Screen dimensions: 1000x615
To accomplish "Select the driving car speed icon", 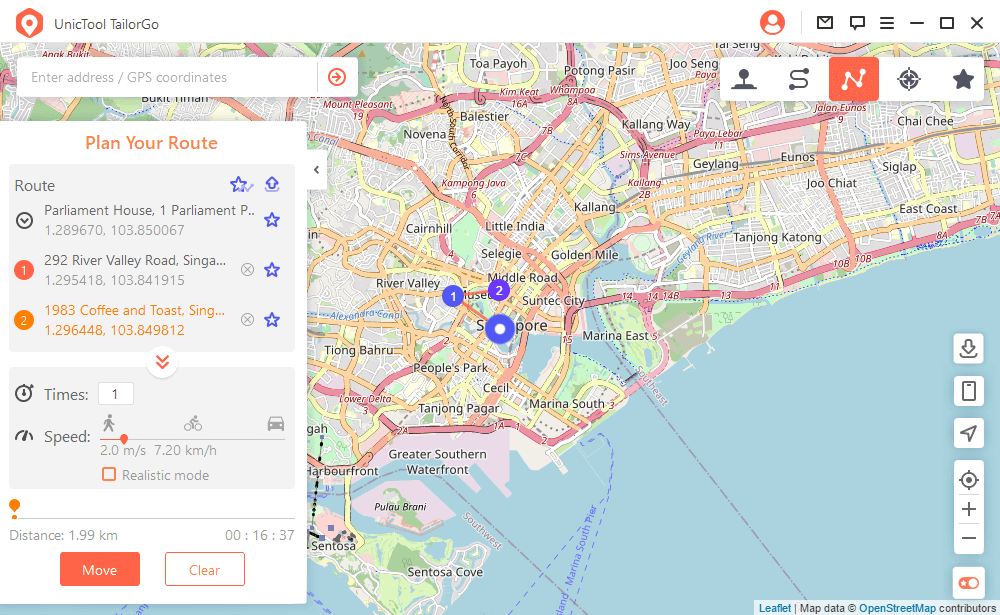I will pyautogui.click(x=276, y=424).
